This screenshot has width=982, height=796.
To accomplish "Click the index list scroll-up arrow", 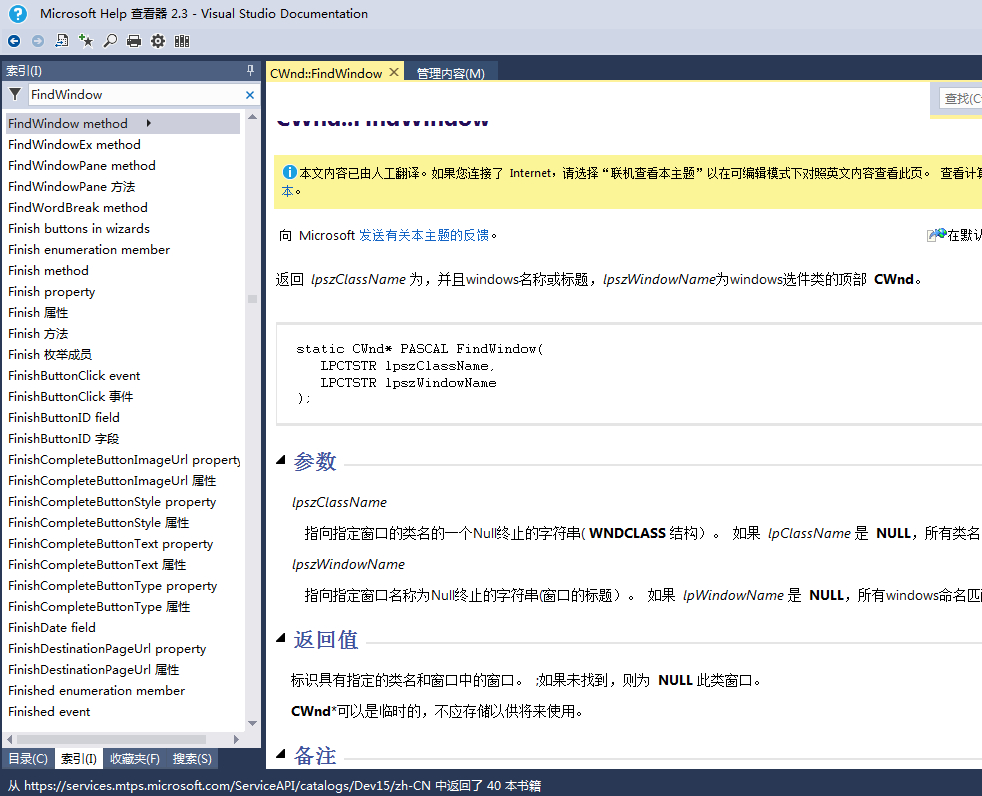I will pos(252,117).
